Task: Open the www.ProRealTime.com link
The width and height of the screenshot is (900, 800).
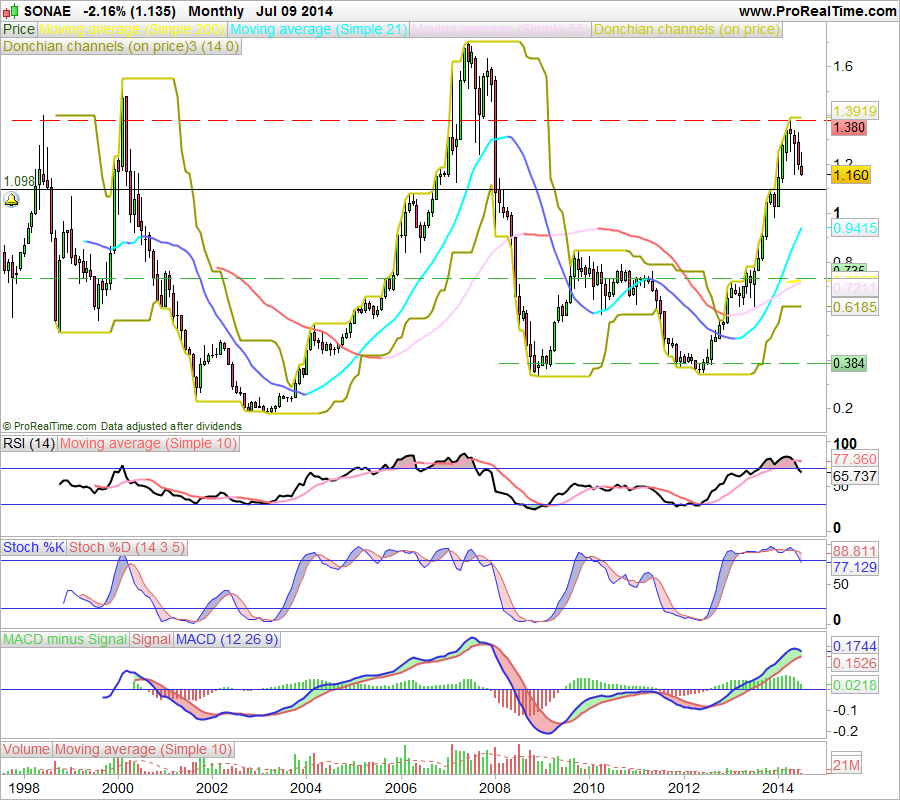Action: [817, 11]
